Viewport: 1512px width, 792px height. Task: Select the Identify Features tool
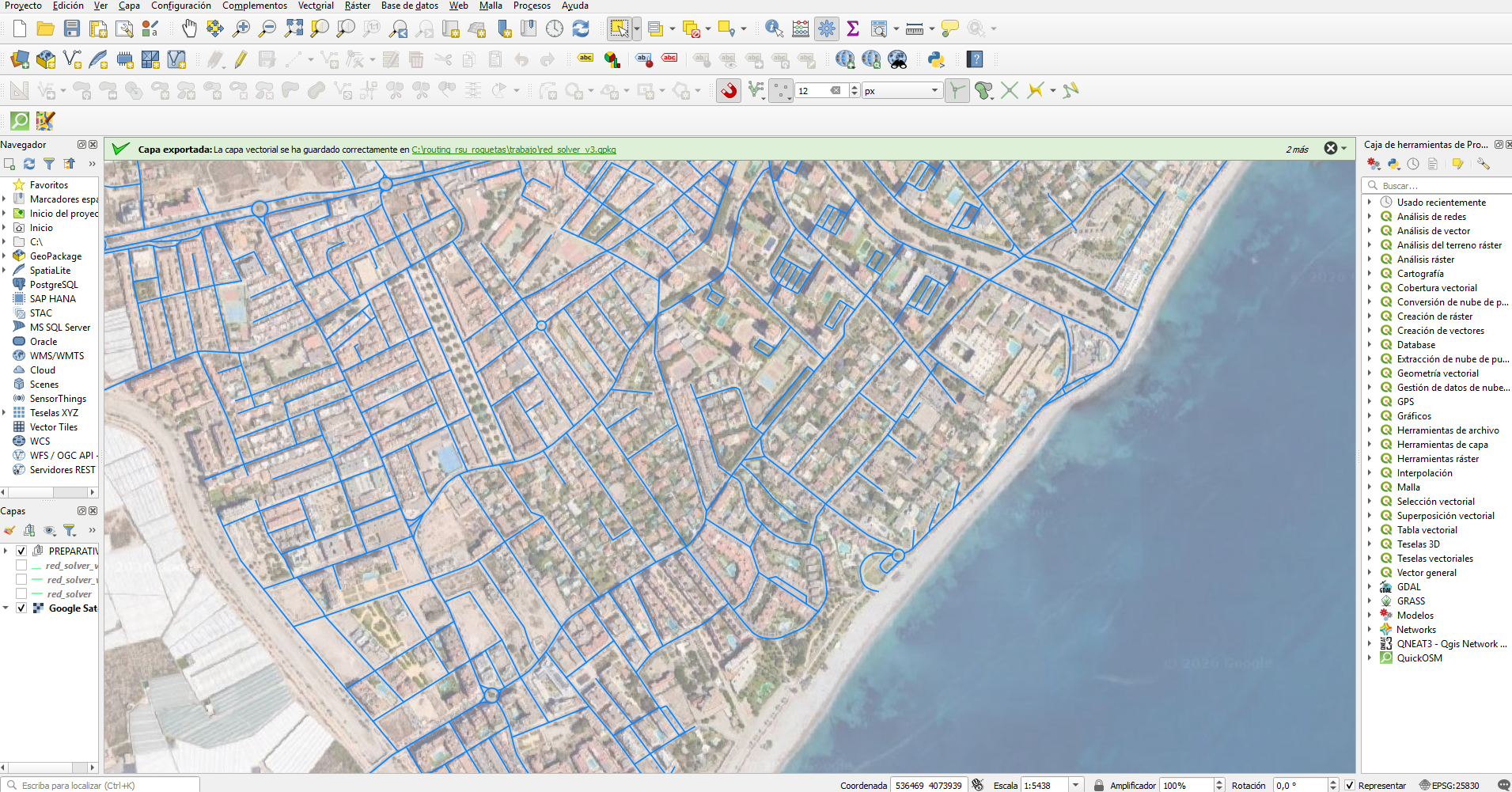click(x=774, y=29)
